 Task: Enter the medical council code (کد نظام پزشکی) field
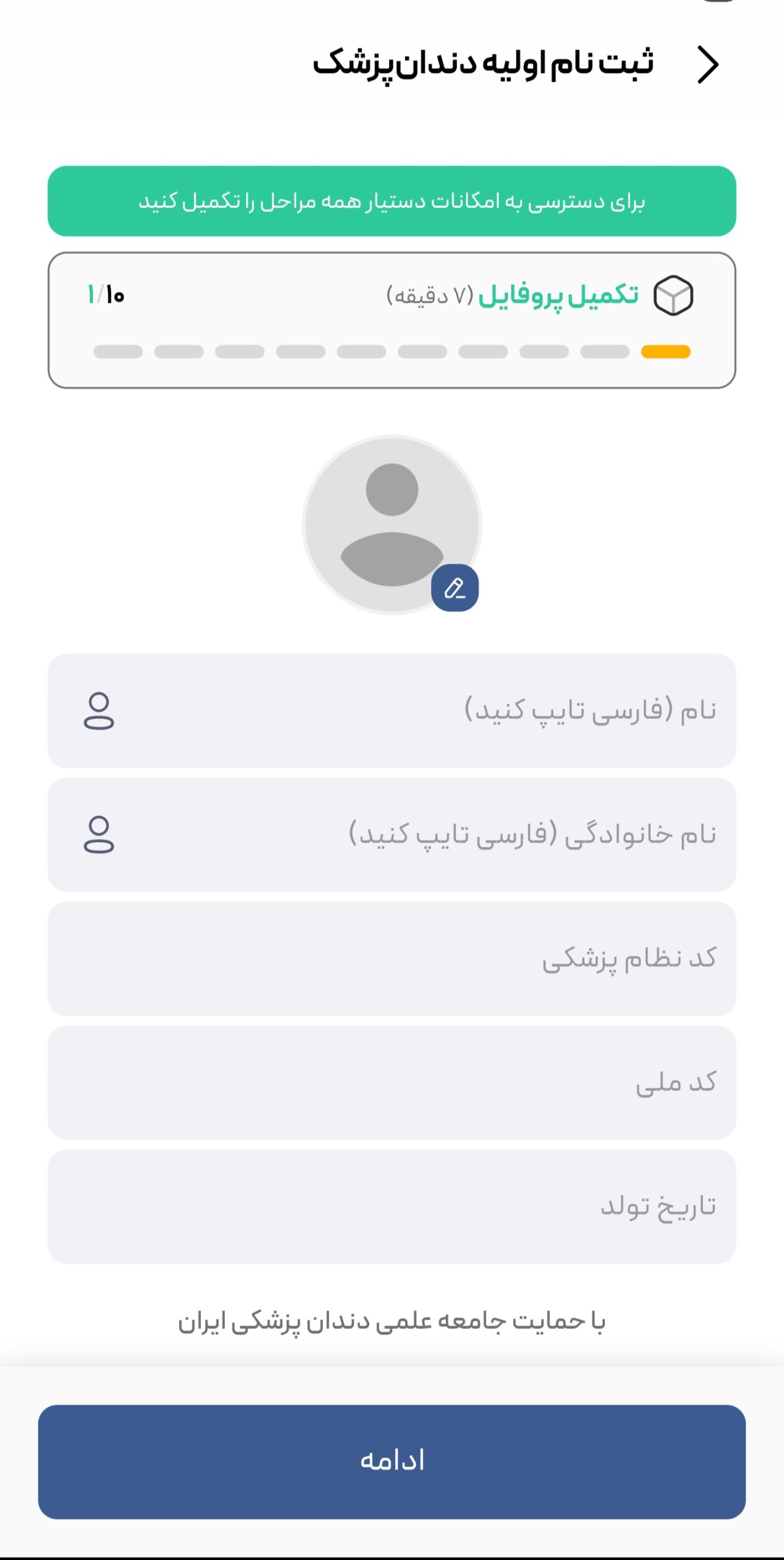(392, 959)
